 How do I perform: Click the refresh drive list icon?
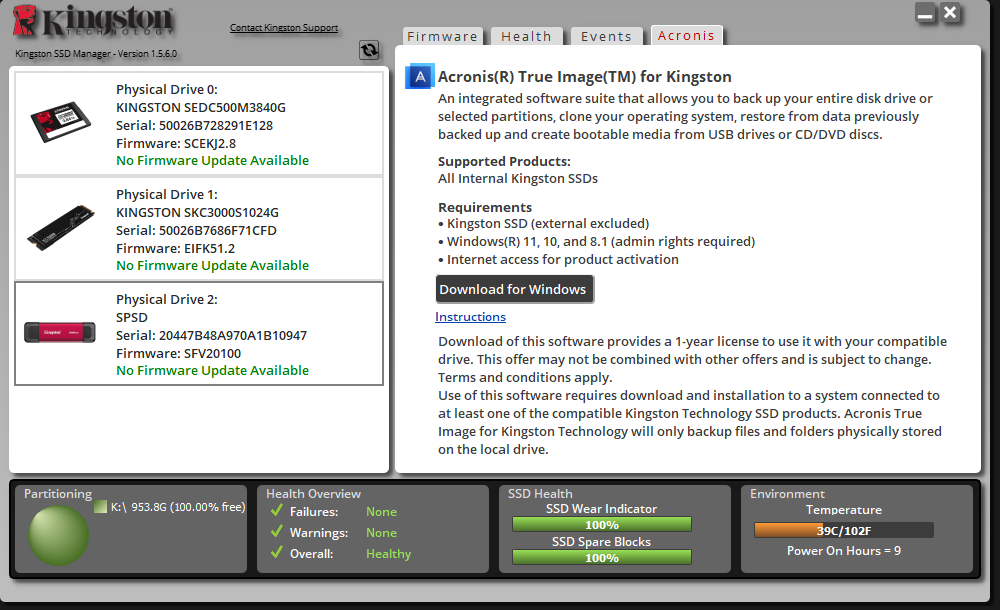pos(369,50)
